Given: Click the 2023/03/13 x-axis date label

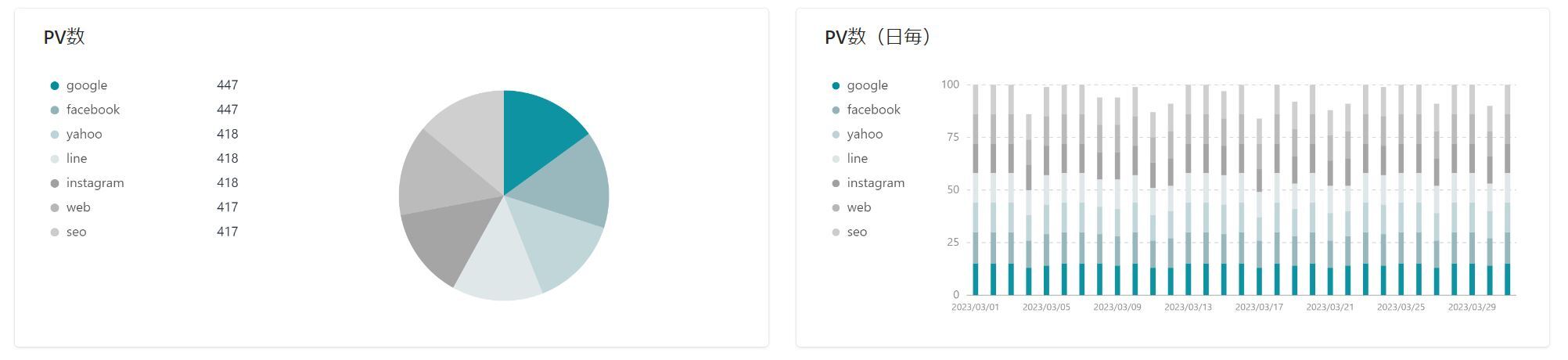Looking at the screenshot, I should 1188,308.
